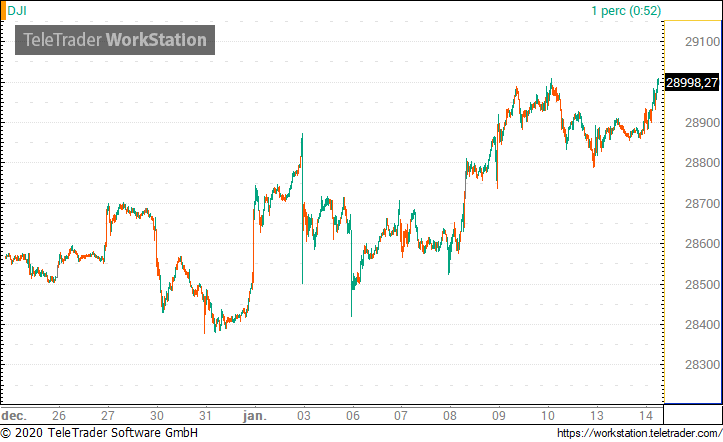Click the date label 14
The height and width of the screenshot is (442, 723).
(646, 416)
